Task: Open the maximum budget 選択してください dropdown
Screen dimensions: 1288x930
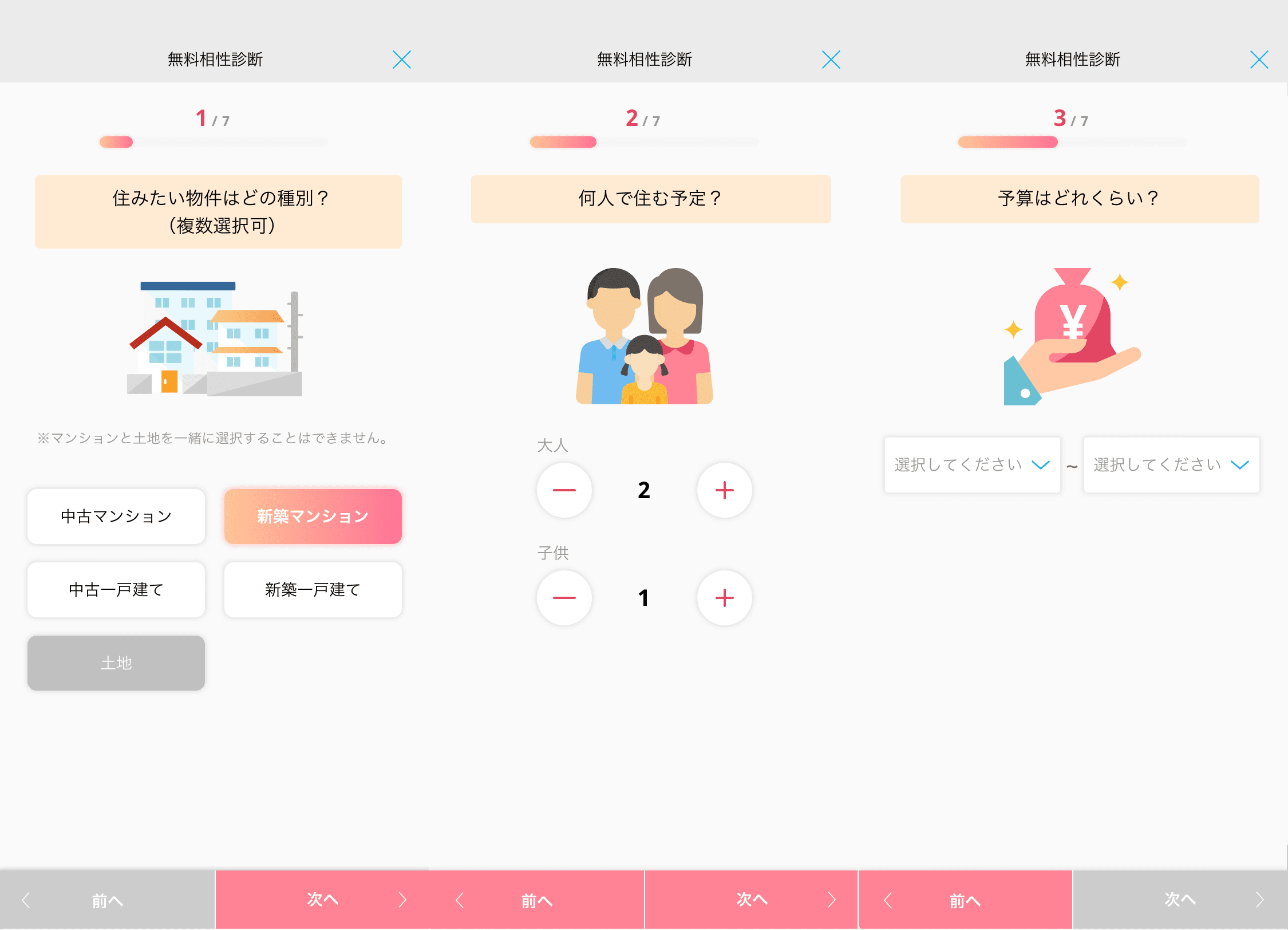Action: [x=1172, y=465]
